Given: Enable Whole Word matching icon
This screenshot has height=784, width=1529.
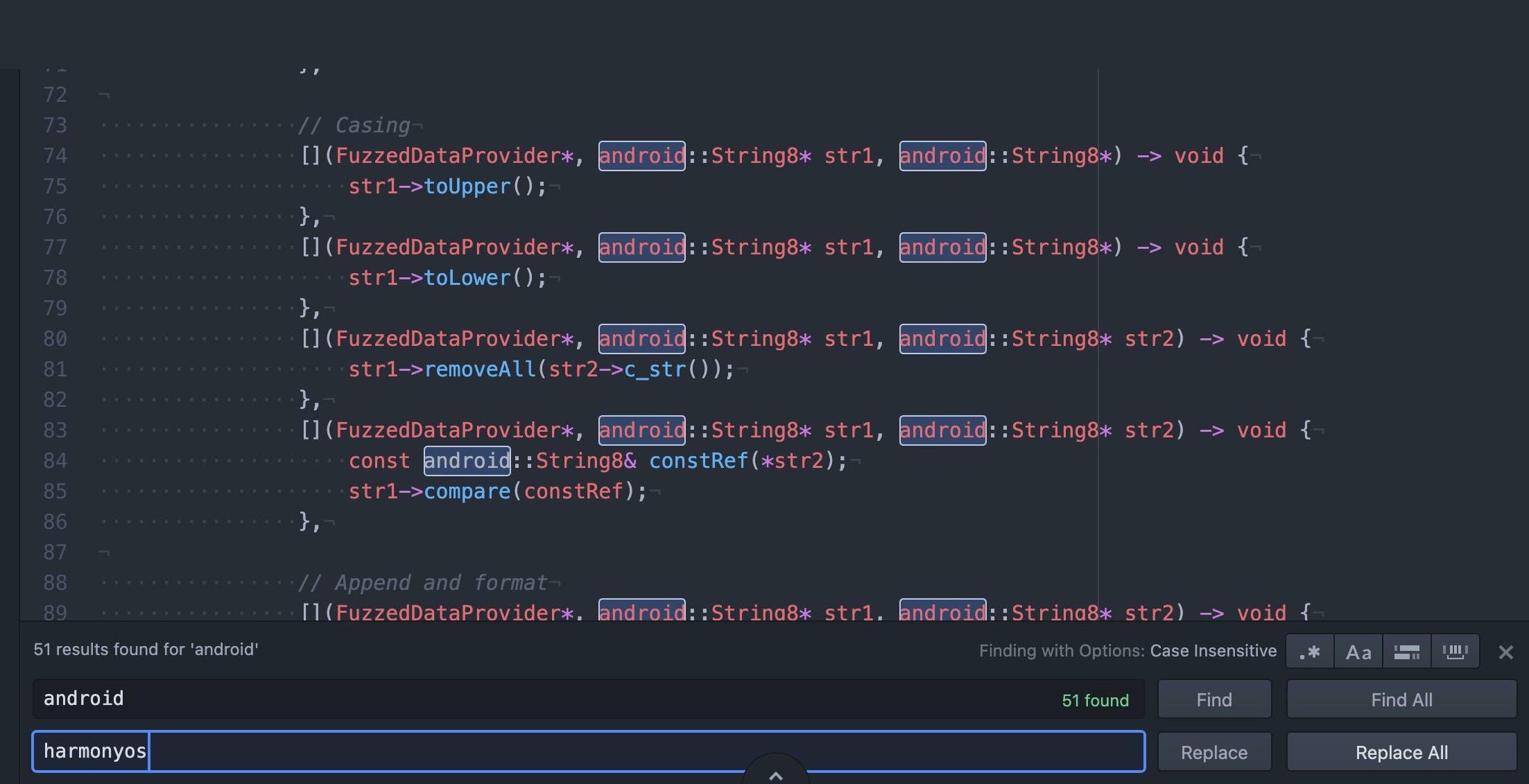Looking at the screenshot, I should pos(1455,652).
